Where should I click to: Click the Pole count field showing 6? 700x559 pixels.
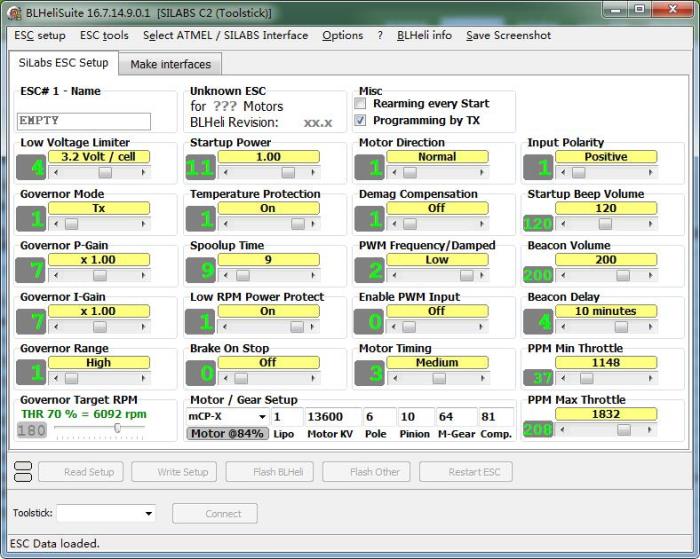pos(379,417)
